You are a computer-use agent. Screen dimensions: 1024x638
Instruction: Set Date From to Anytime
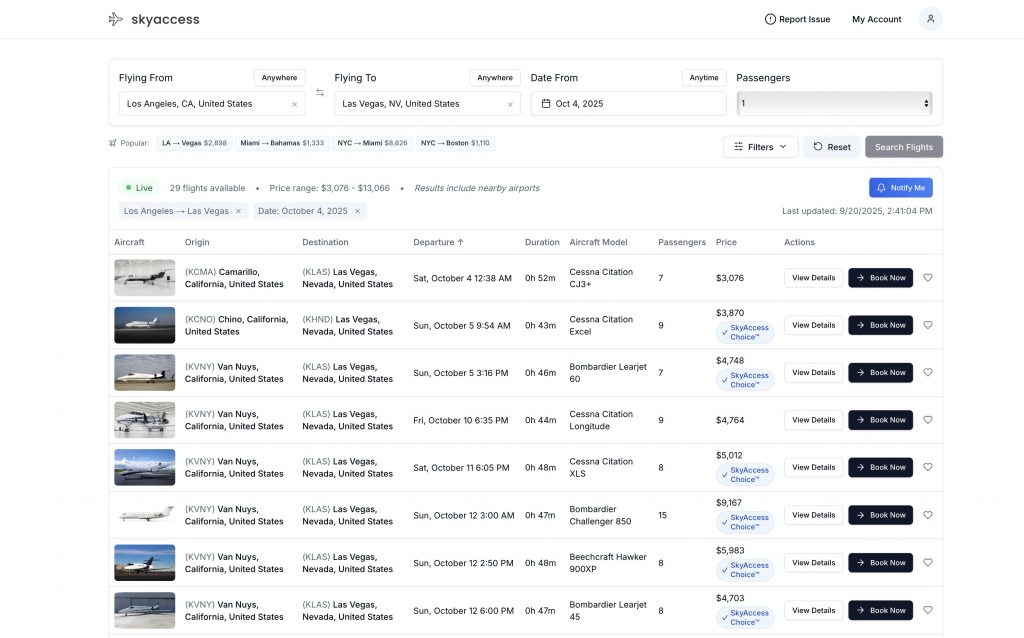704,78
